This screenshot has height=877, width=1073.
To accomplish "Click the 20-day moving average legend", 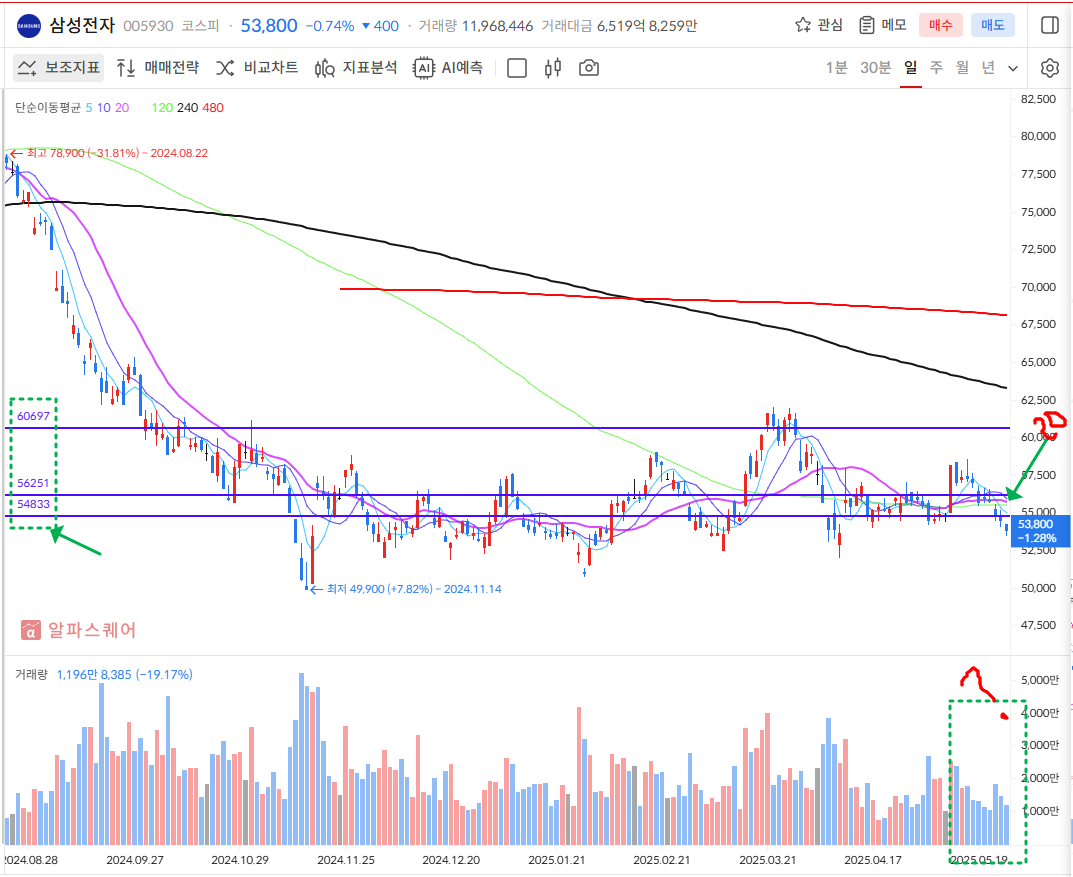I will 122,107.
